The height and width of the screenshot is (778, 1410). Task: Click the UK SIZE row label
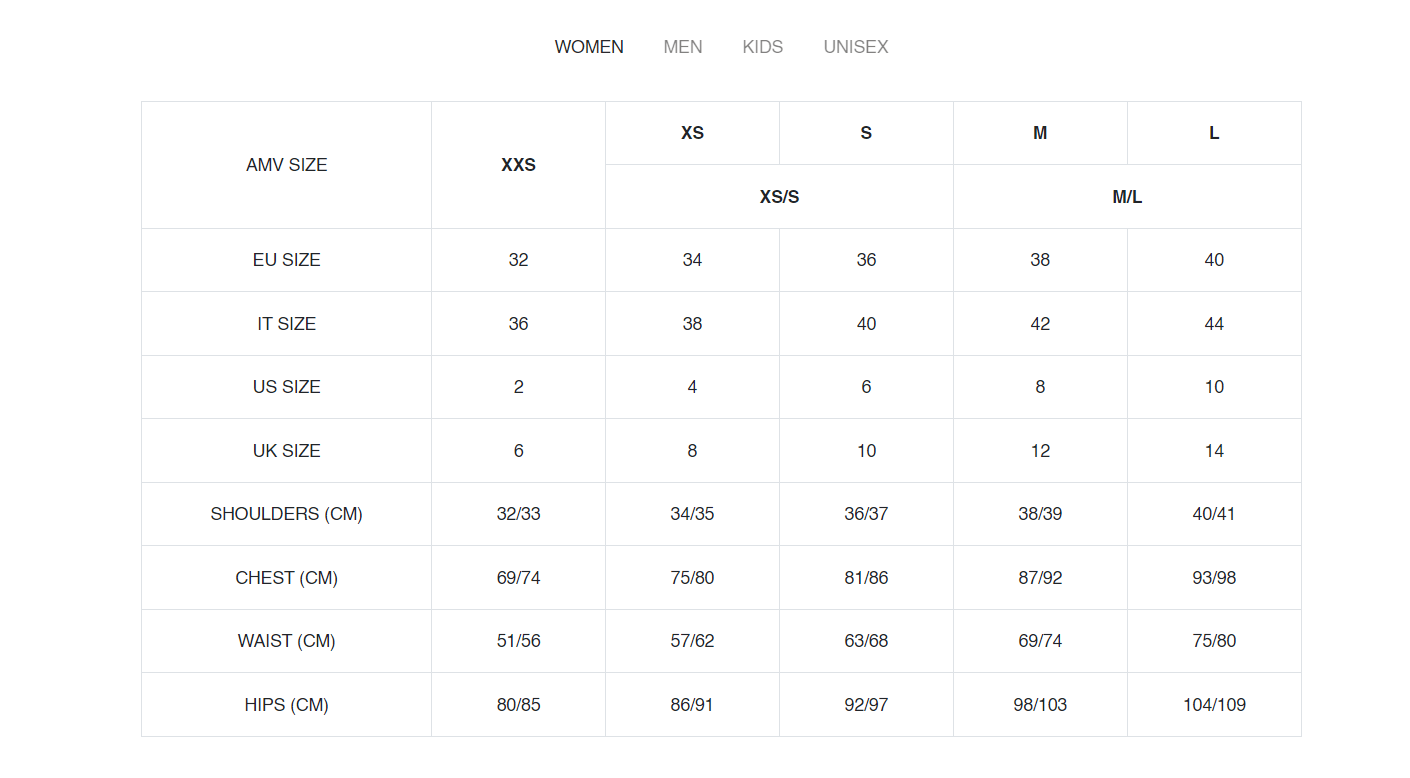[287, 451]
